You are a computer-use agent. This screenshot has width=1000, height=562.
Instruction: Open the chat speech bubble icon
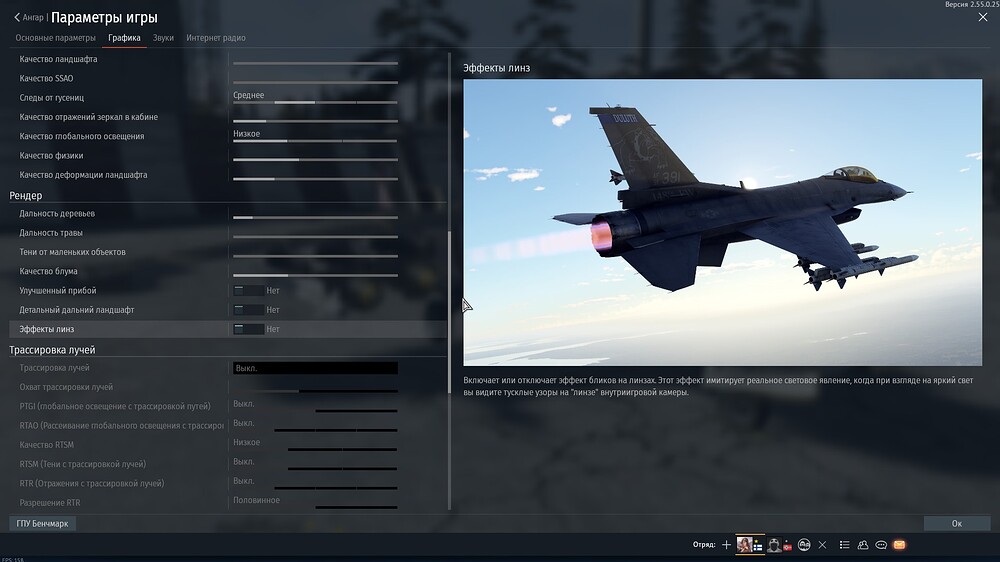coord(881,545)
